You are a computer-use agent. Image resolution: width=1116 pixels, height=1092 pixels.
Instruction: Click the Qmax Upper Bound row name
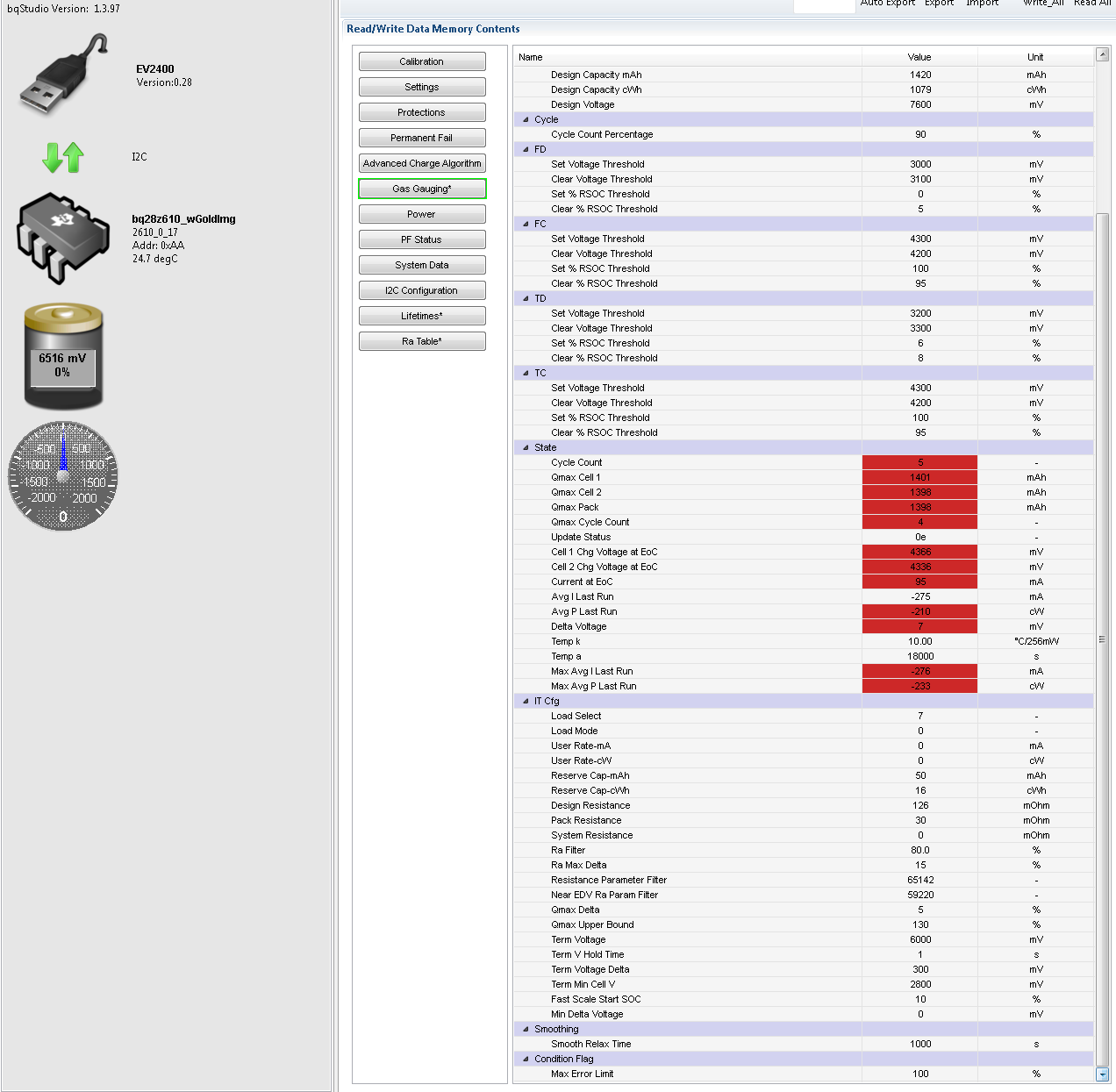coord(592,924)
